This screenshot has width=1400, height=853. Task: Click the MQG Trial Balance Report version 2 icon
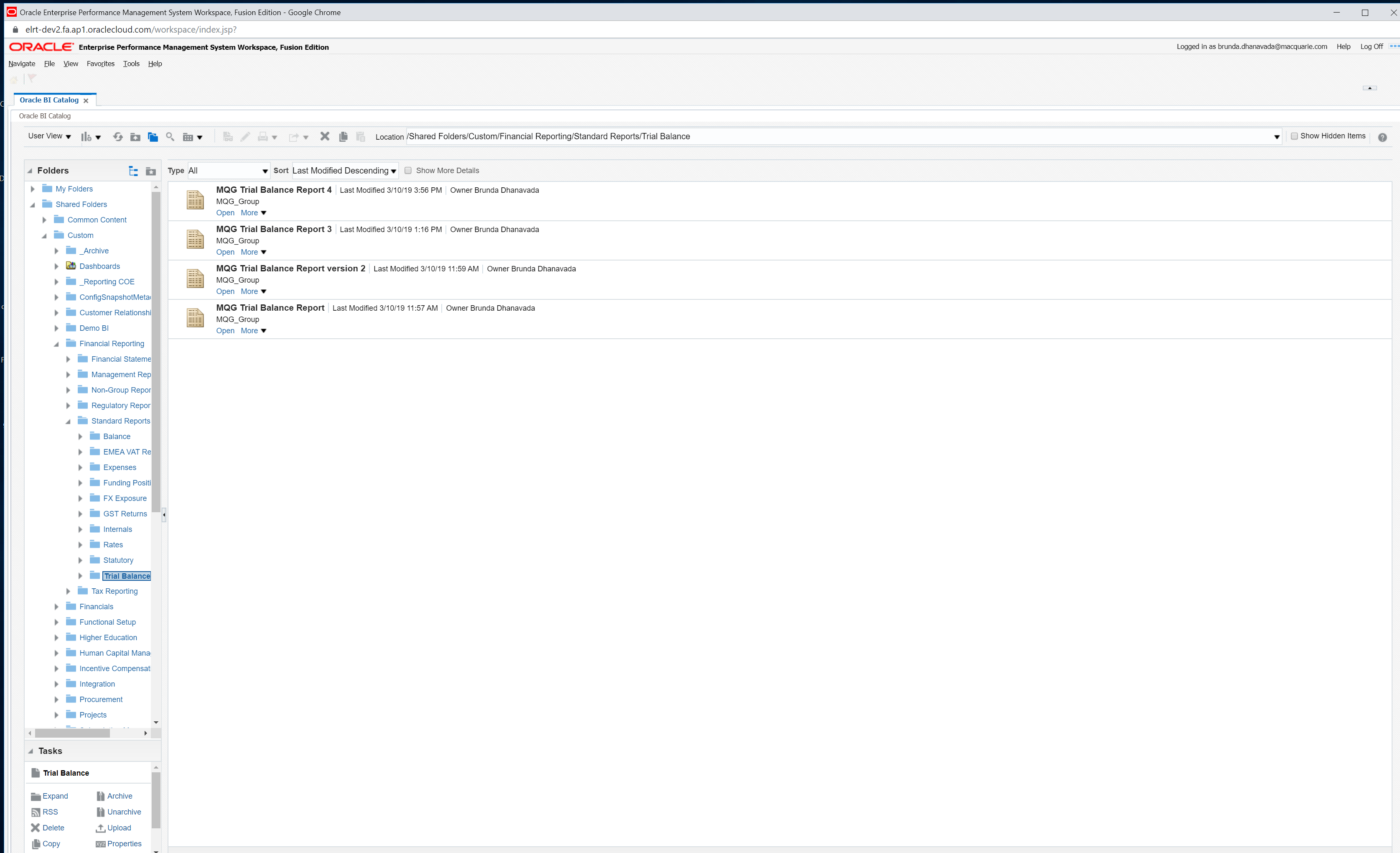click(x=195, y=278)
